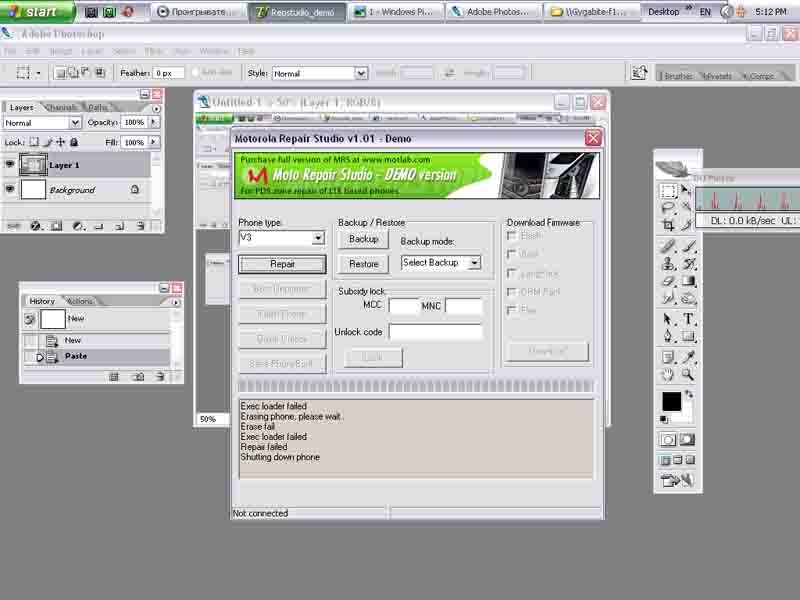Click the Unlock code input field
Image resolution: width=800 pixels, height=600 pixels.
435,332
